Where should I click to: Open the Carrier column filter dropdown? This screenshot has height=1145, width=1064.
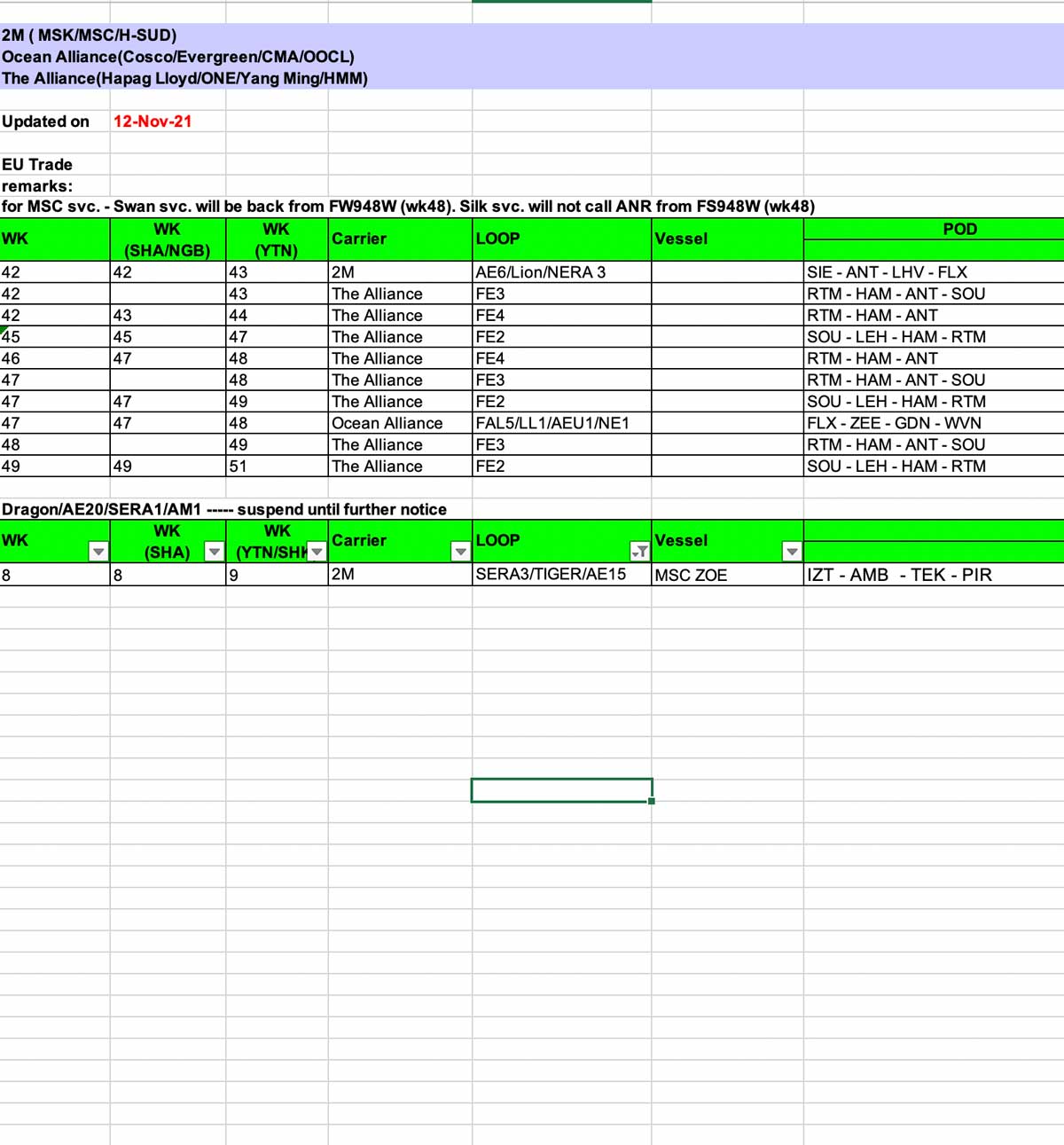coord(460,552)
